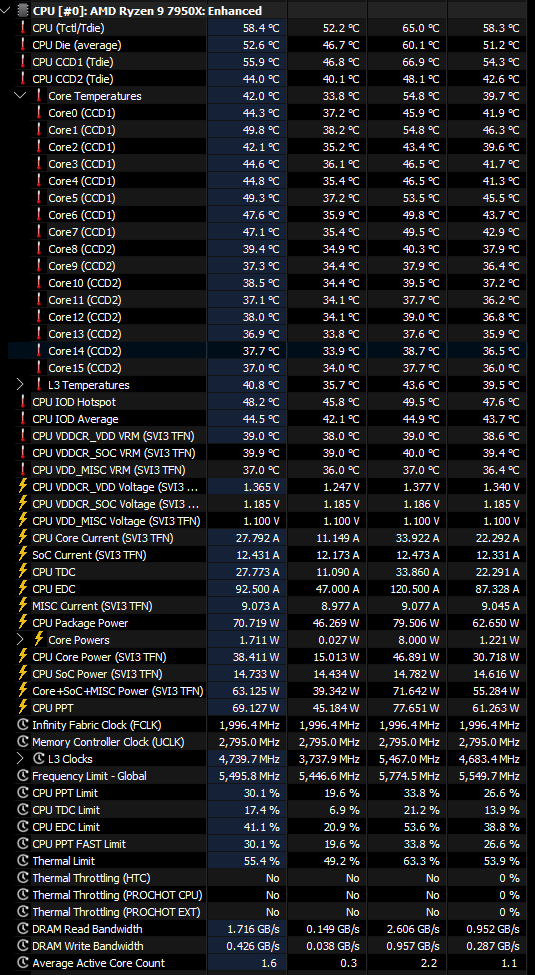The image size is (535, 975).
Task: Select the CPU EDC Limit row
Action: click(268, 826)
